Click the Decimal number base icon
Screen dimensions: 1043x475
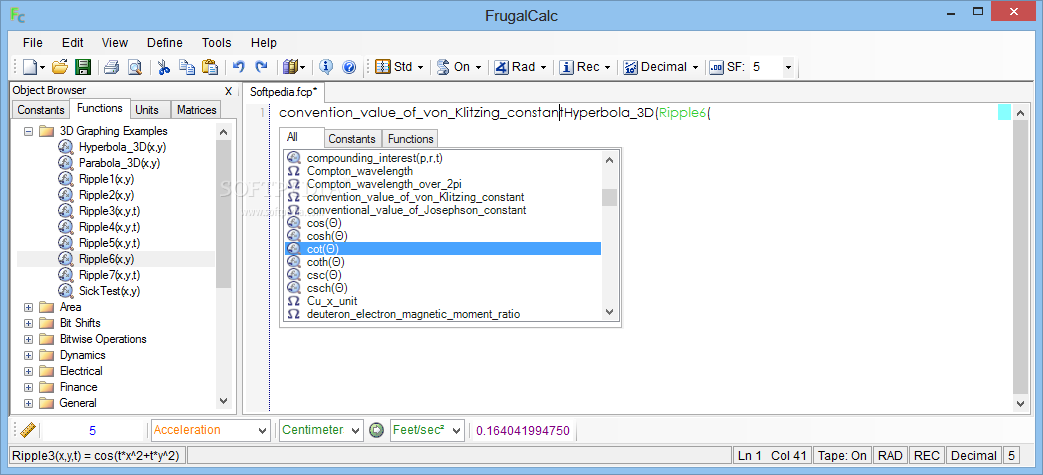pyautogui.click(x=631, y=67)
